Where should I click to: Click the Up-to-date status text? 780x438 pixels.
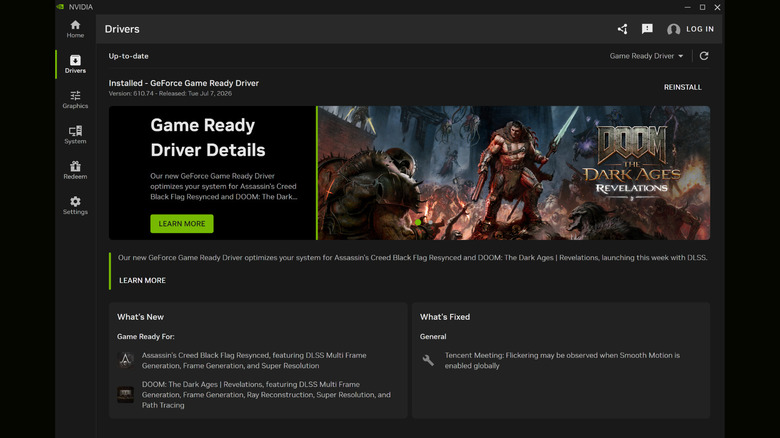[128, 56]
